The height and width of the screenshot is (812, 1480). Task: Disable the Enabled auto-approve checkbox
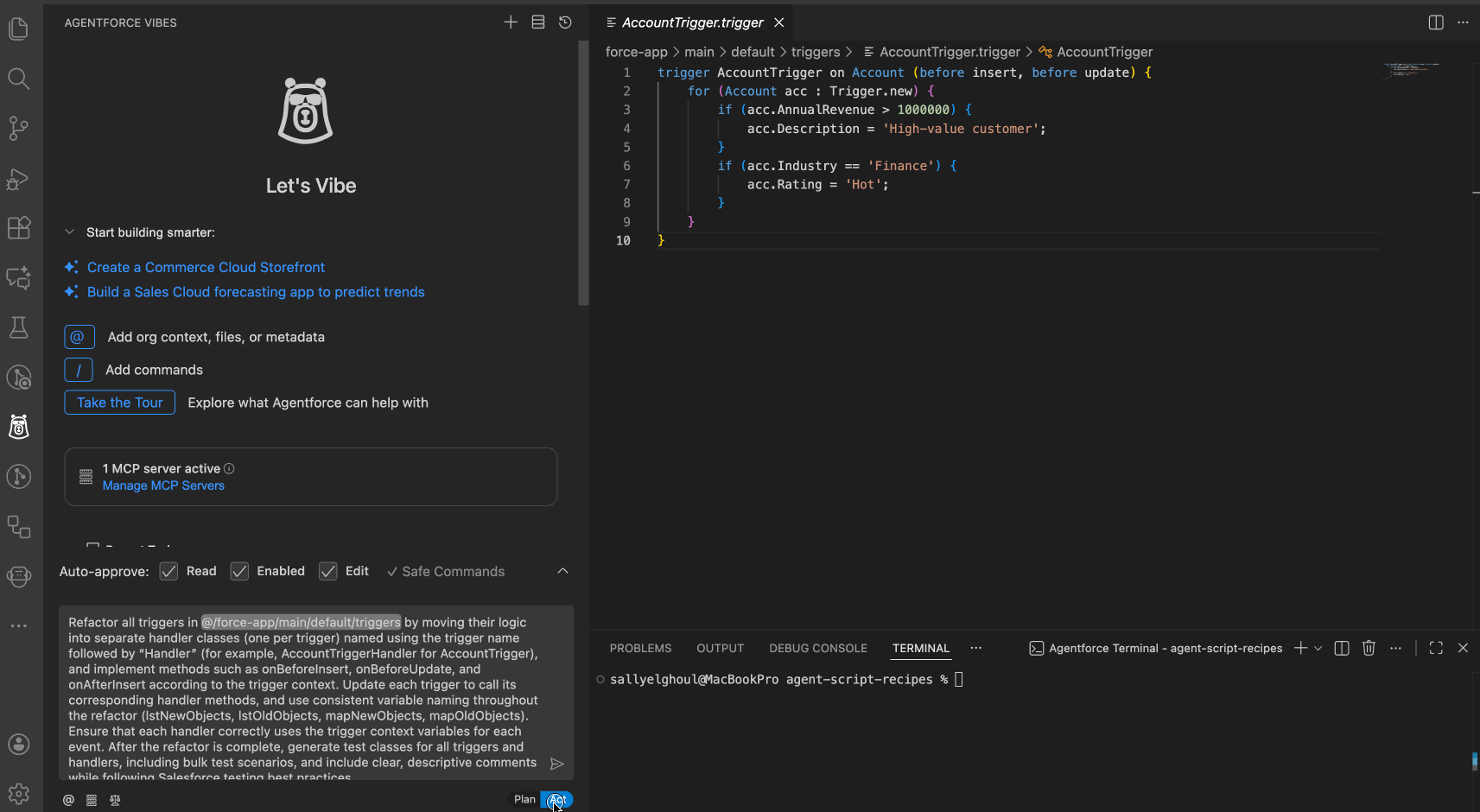coord(240,571)
